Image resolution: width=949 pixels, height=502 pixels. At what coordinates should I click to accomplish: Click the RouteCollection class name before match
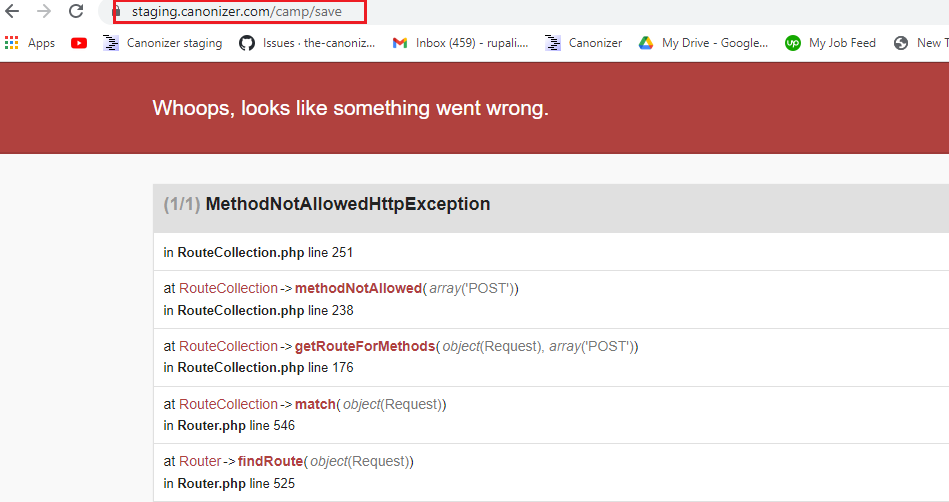pos(228,405)
